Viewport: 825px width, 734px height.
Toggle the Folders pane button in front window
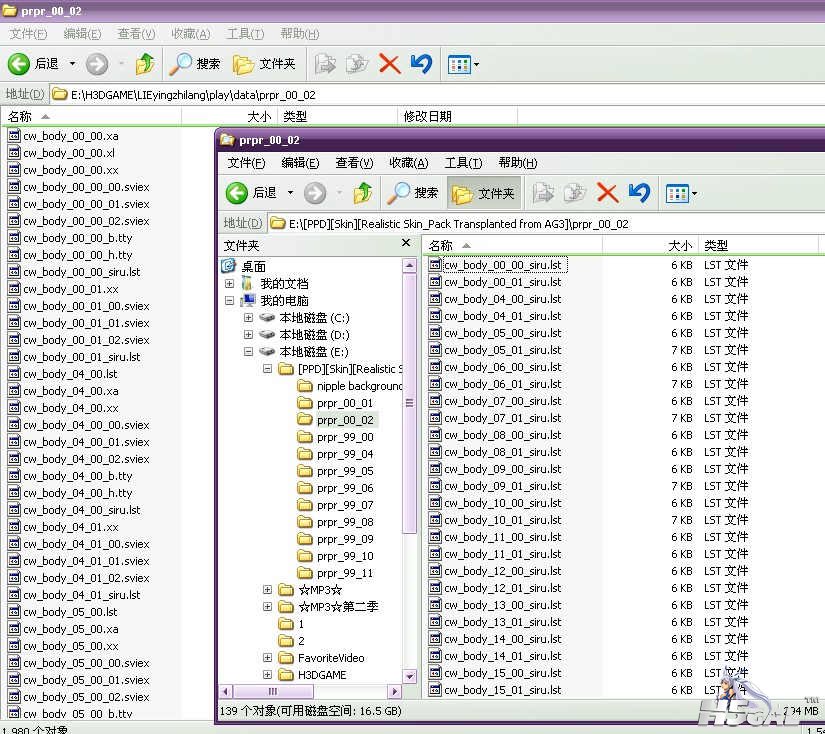tap(484, 193)
